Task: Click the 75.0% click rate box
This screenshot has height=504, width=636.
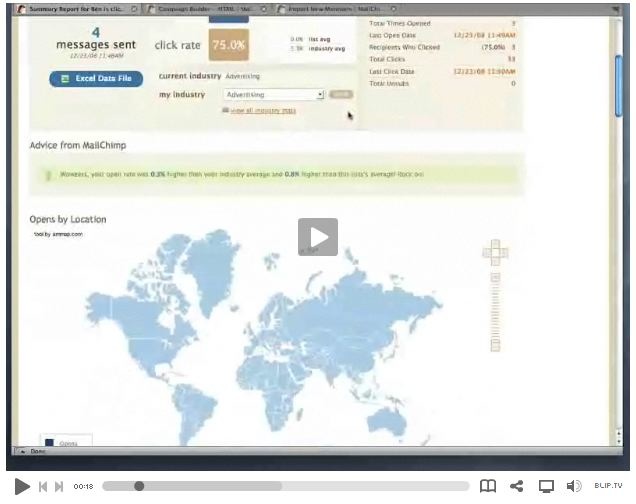Action: coord(229,45)
